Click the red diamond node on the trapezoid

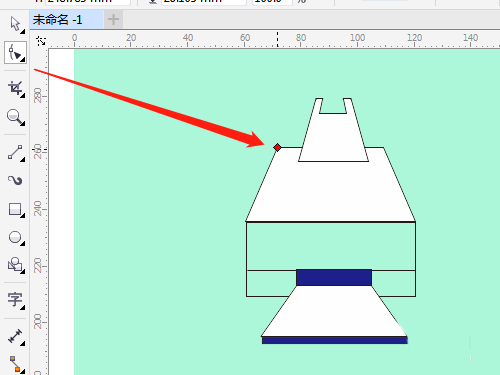coord(277,147)
